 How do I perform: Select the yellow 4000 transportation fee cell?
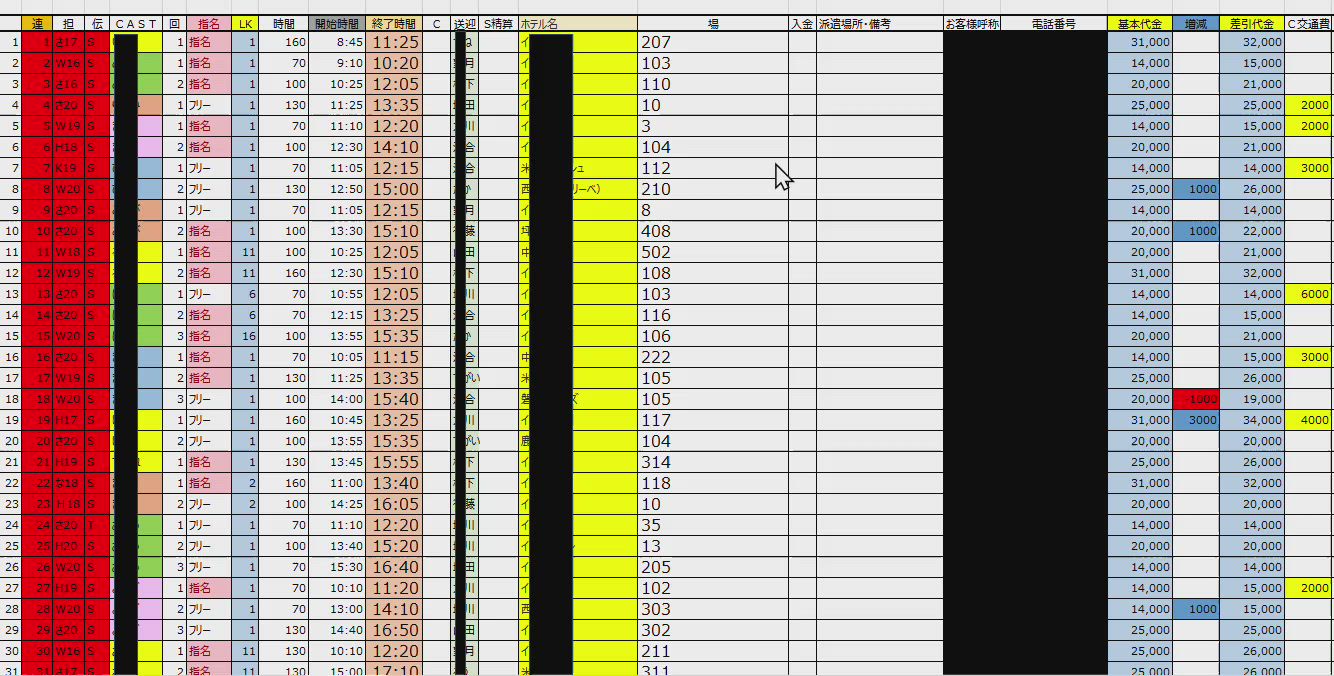point(1308,420)
